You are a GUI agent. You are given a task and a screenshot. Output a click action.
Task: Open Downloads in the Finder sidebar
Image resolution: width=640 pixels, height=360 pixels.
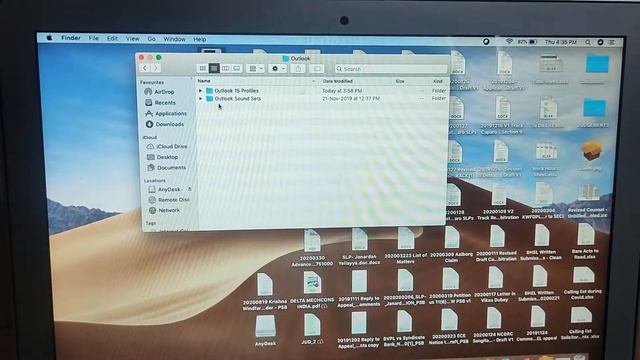(x=164, y=124)
